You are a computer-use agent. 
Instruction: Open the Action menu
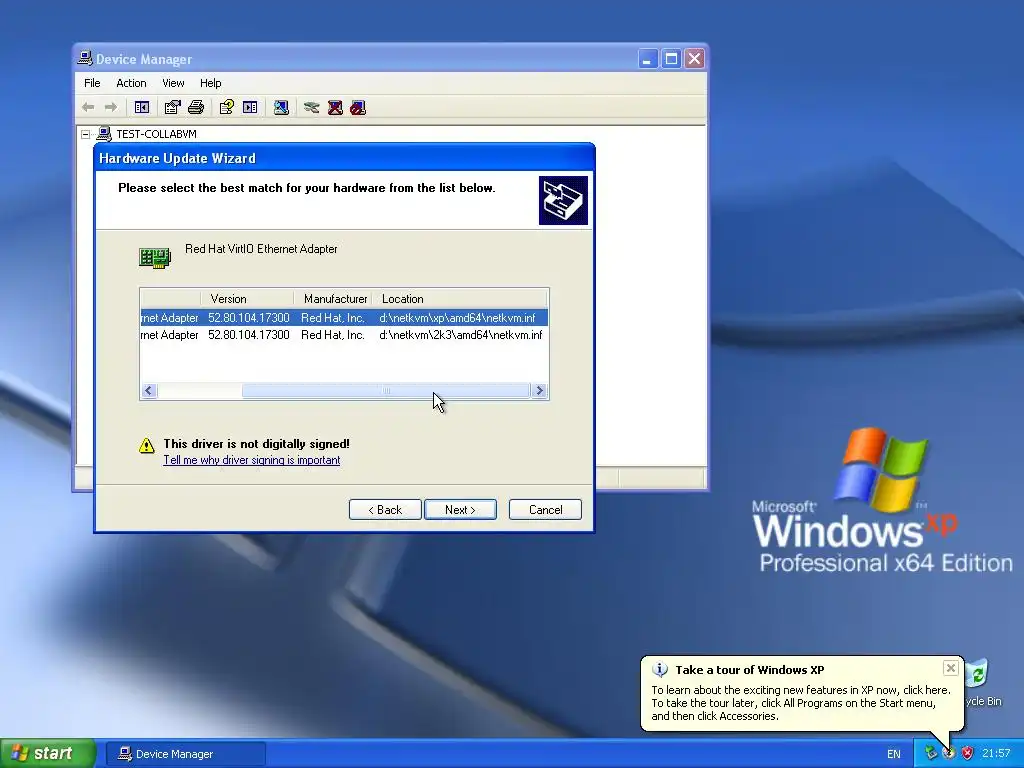pos(131,83)
